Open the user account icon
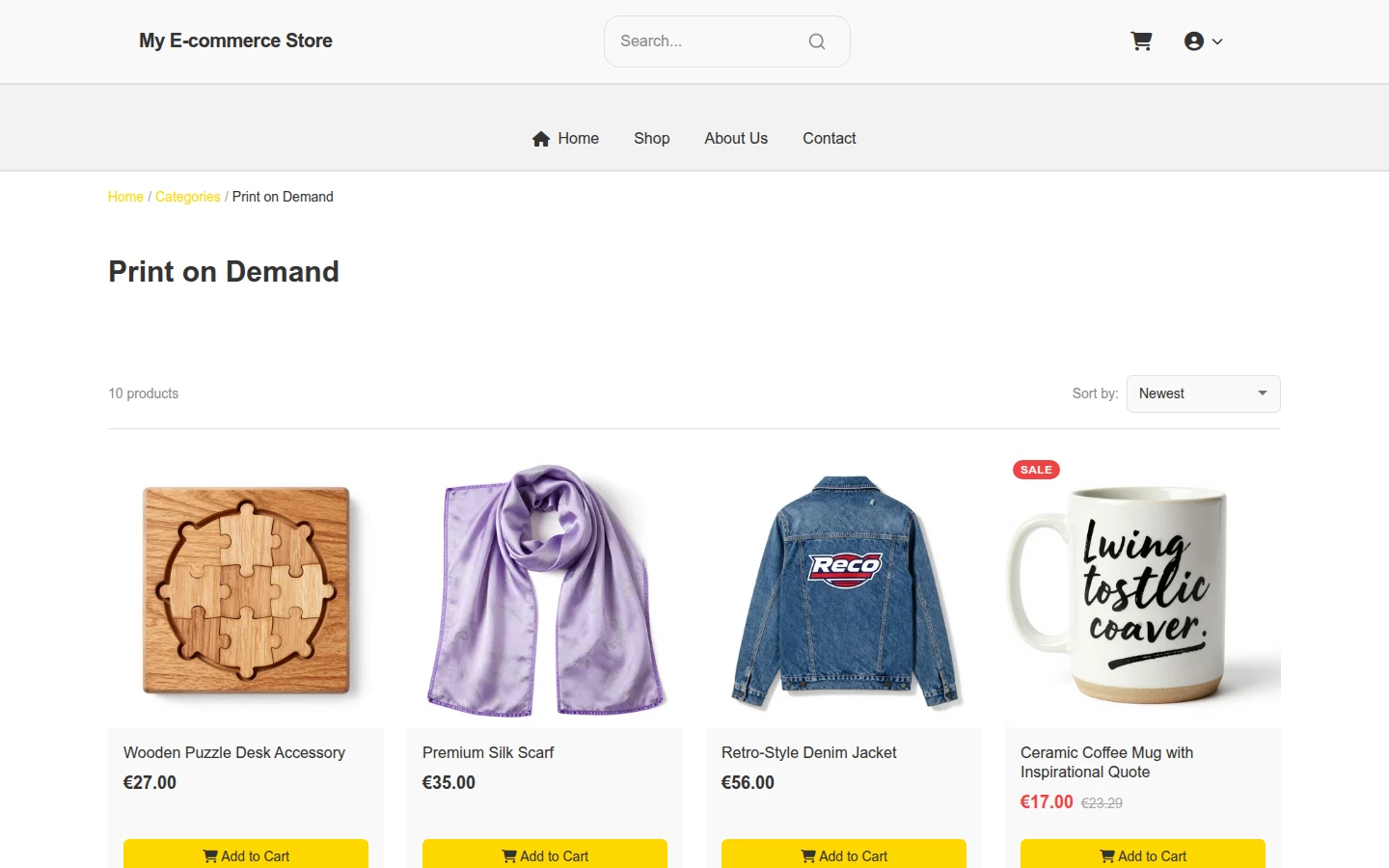Screen dimensions: 1389x868 coord(1194,41)
